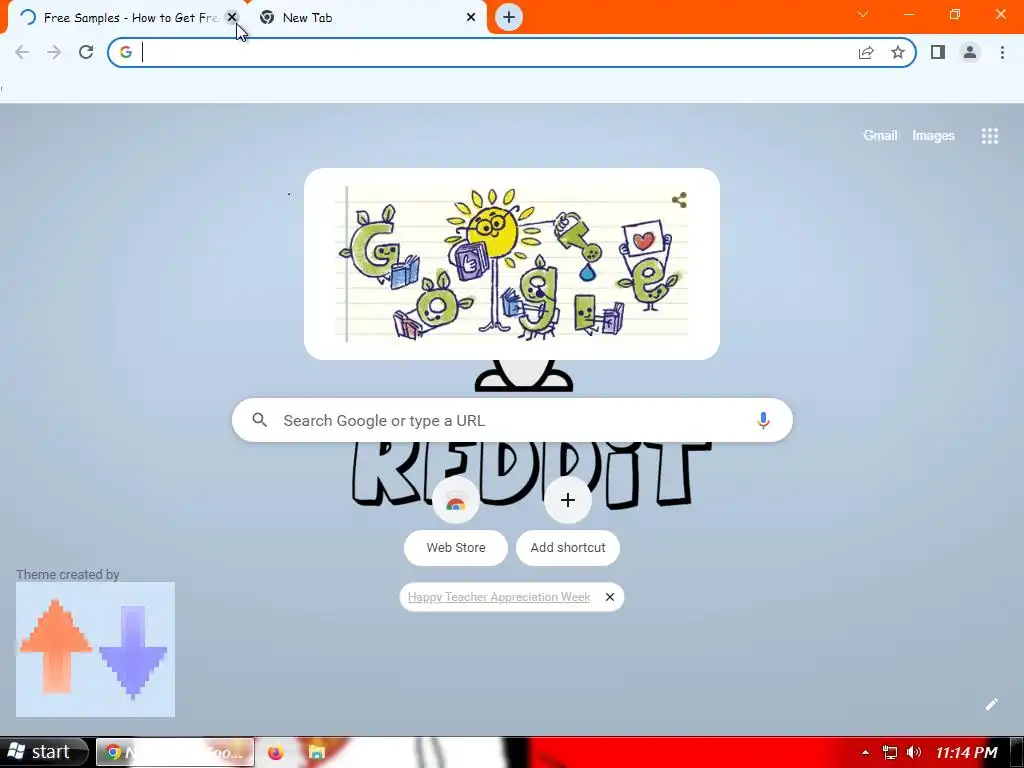Open the tab search chevron
The height and width of the screenshot is (768, 1024).
[x=863, y=14]
